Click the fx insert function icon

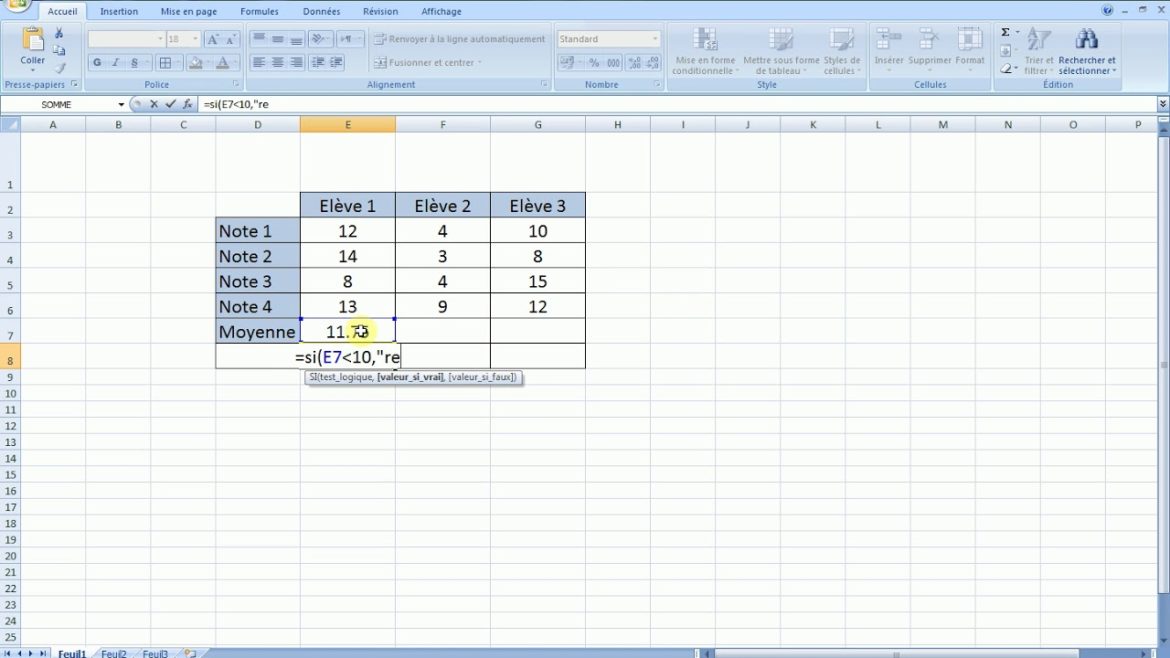click(x=186, y=104)
